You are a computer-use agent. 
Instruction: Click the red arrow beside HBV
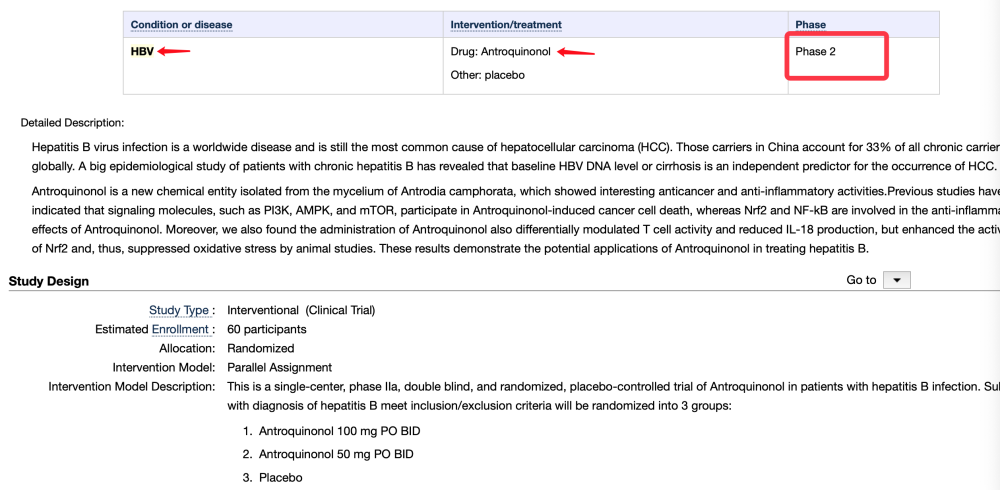[174, 52]
